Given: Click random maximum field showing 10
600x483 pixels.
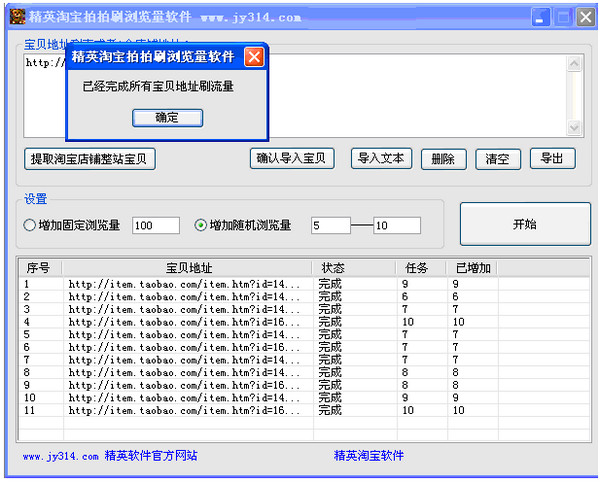Looking at the screenshot, I should tap(397, 225).
